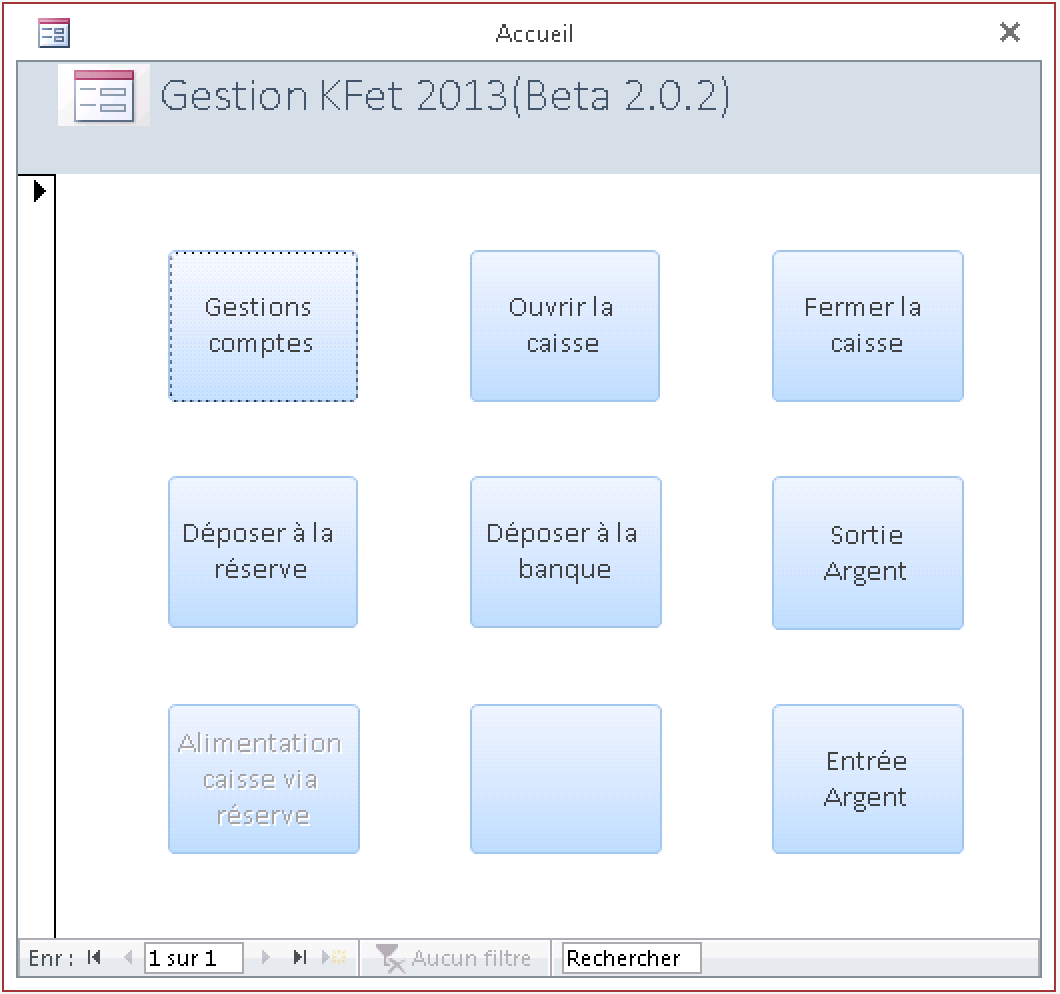
Task: Click the form logo beside Gestion KFet heading
Action: [104, 96]
